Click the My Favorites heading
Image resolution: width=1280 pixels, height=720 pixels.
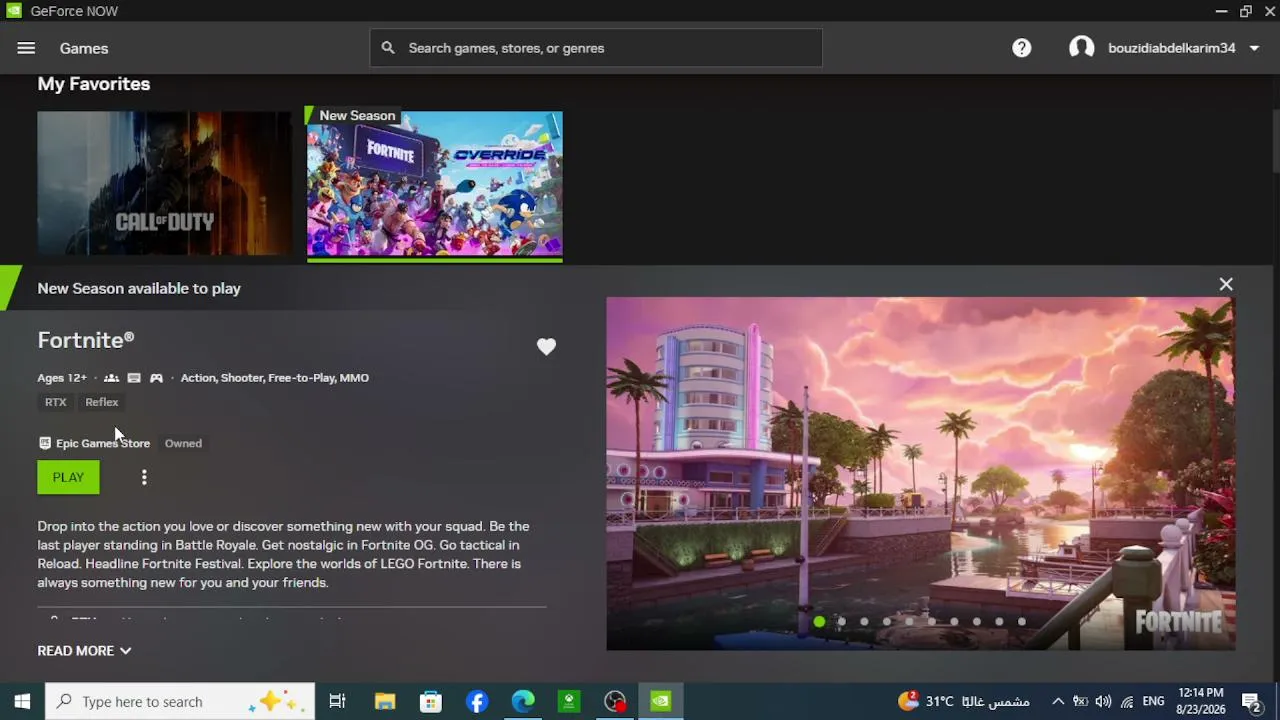(94, 84)
